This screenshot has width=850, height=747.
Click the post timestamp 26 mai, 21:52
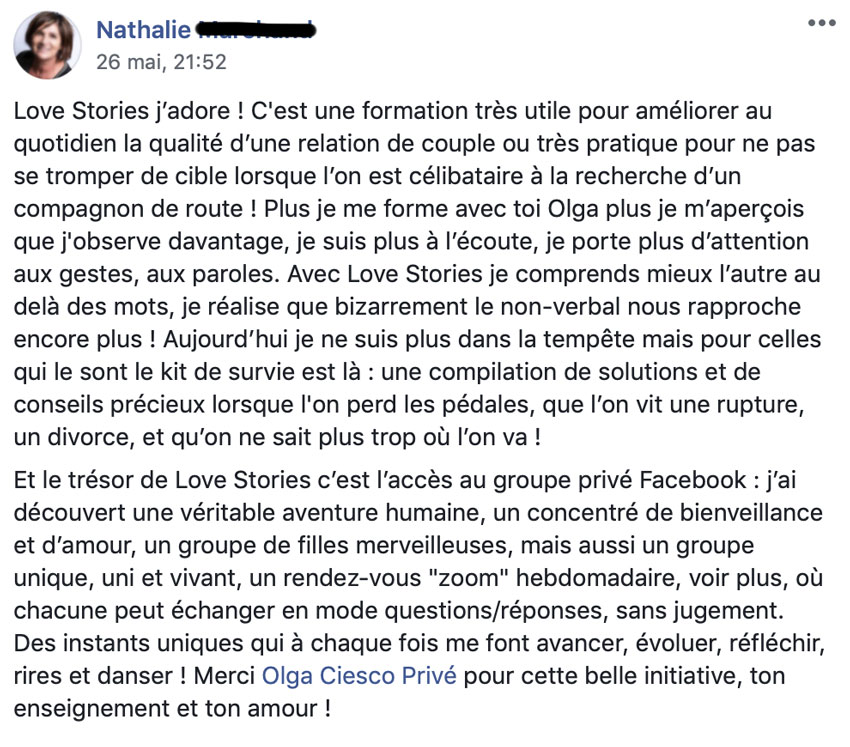tap(161, 62)
